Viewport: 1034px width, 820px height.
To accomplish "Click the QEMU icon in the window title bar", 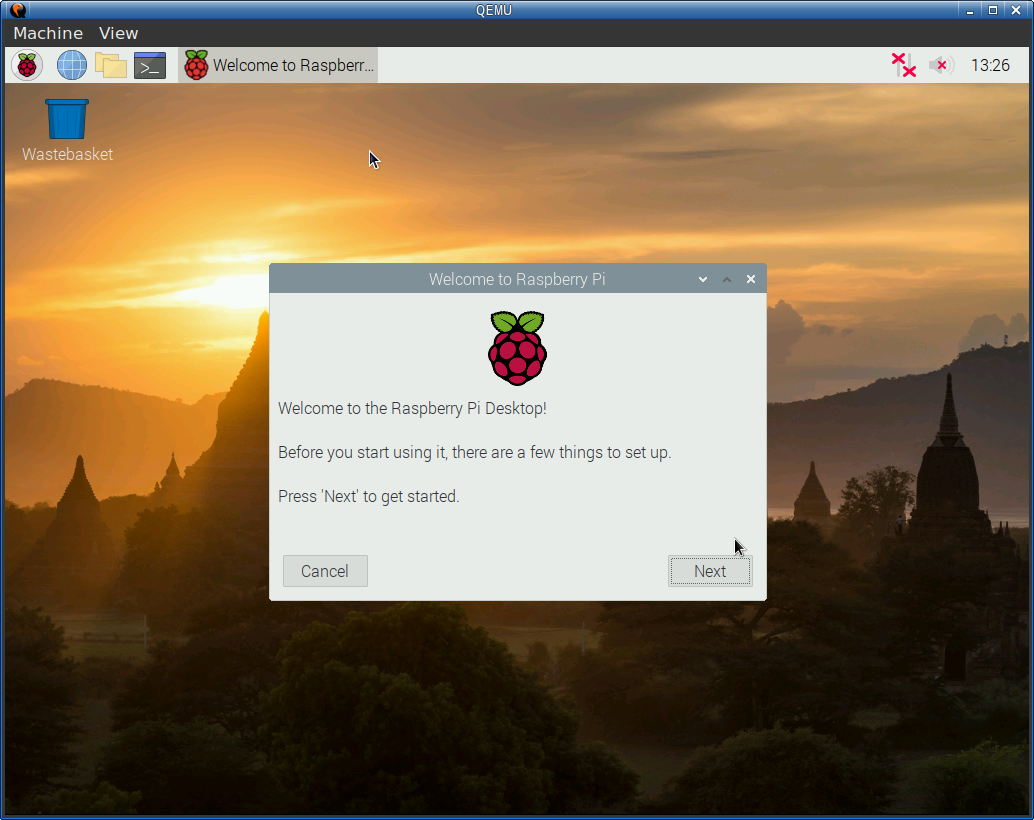I will (x=18, y=10).
